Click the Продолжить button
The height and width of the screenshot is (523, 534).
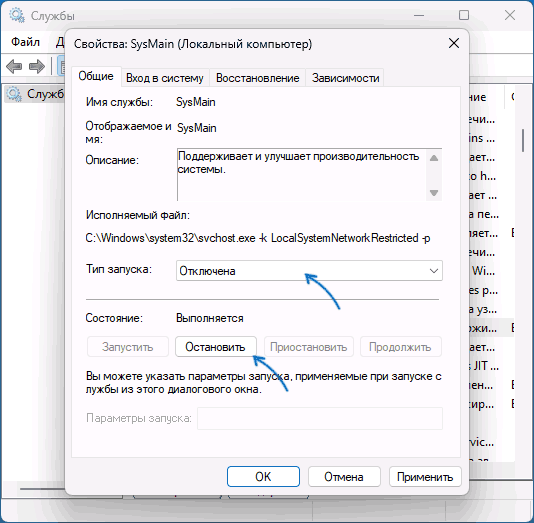[x=400, y=347]
